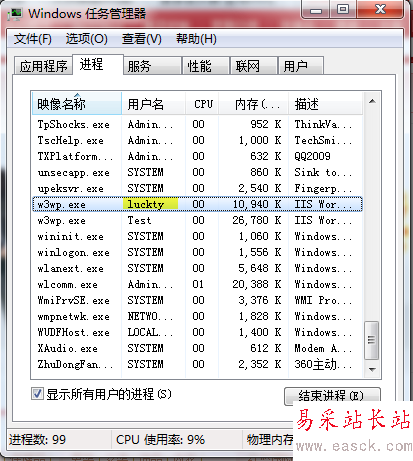Select the TpShocks.exe process row

tap(197, 124)
